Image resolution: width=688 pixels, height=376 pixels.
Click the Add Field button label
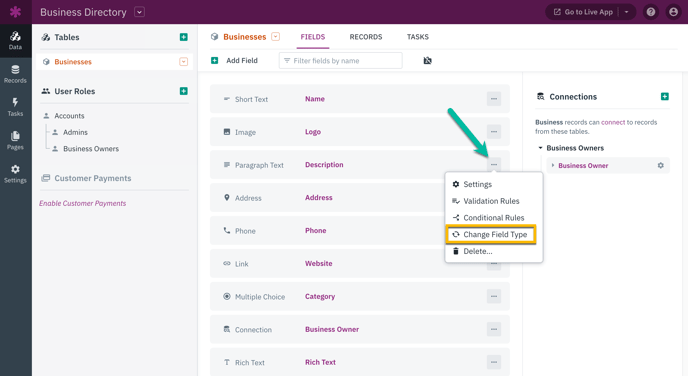click(x=242, y=61)
